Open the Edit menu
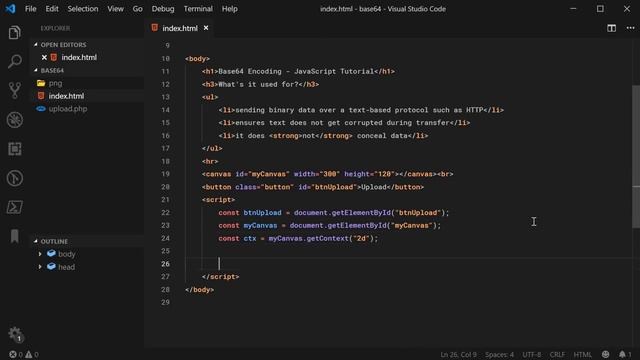The width and height of the screenshot is (640, 360). pos(52,9)
